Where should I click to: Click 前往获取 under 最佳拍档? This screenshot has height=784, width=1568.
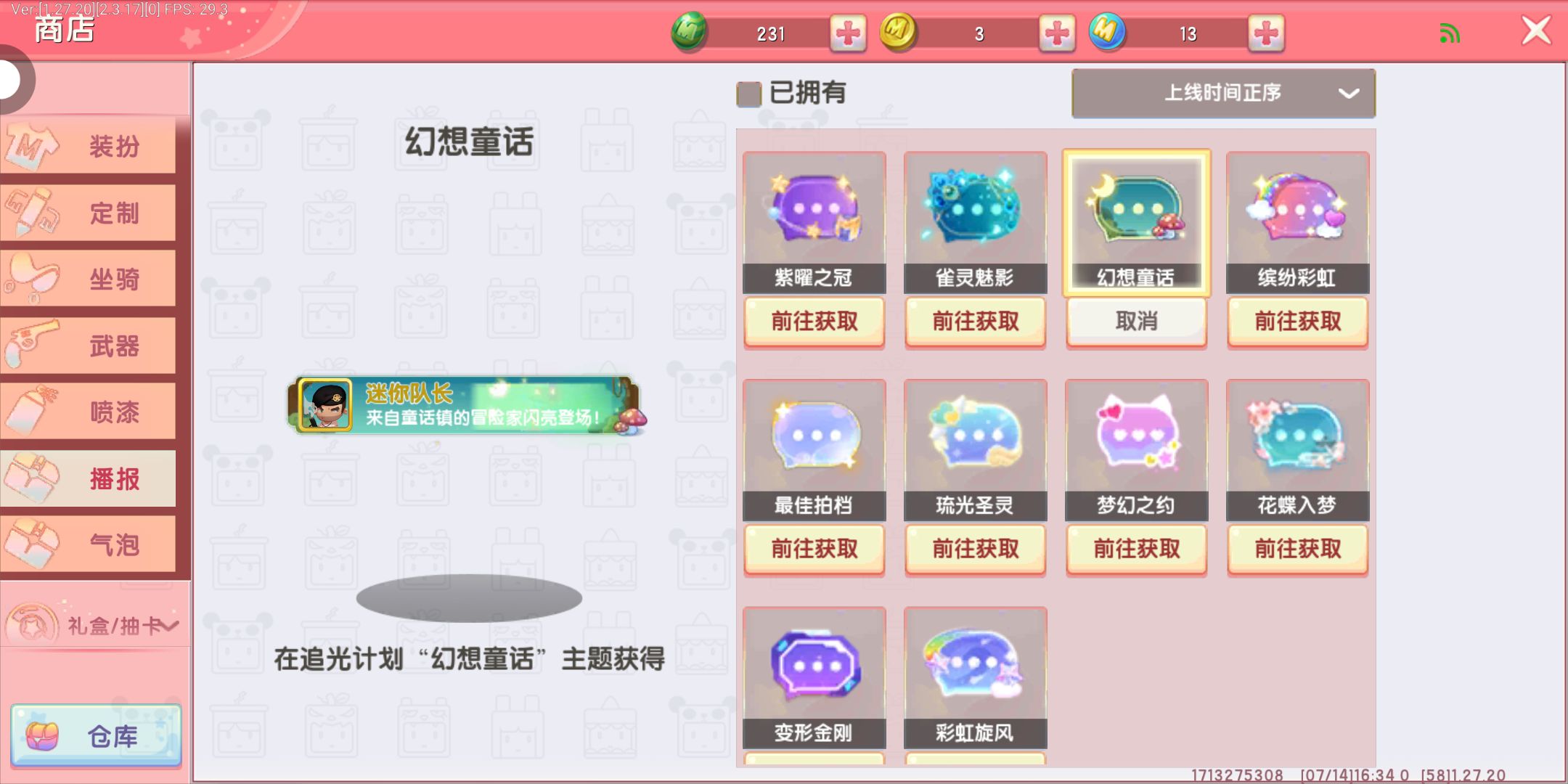click(814, 549)
